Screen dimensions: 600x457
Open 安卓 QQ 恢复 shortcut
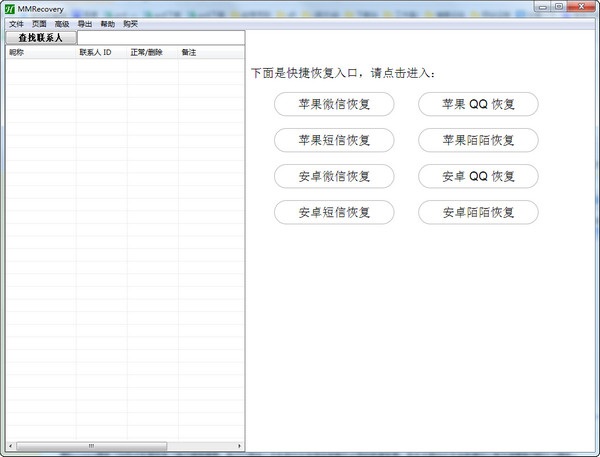click(x=478, y=176)
